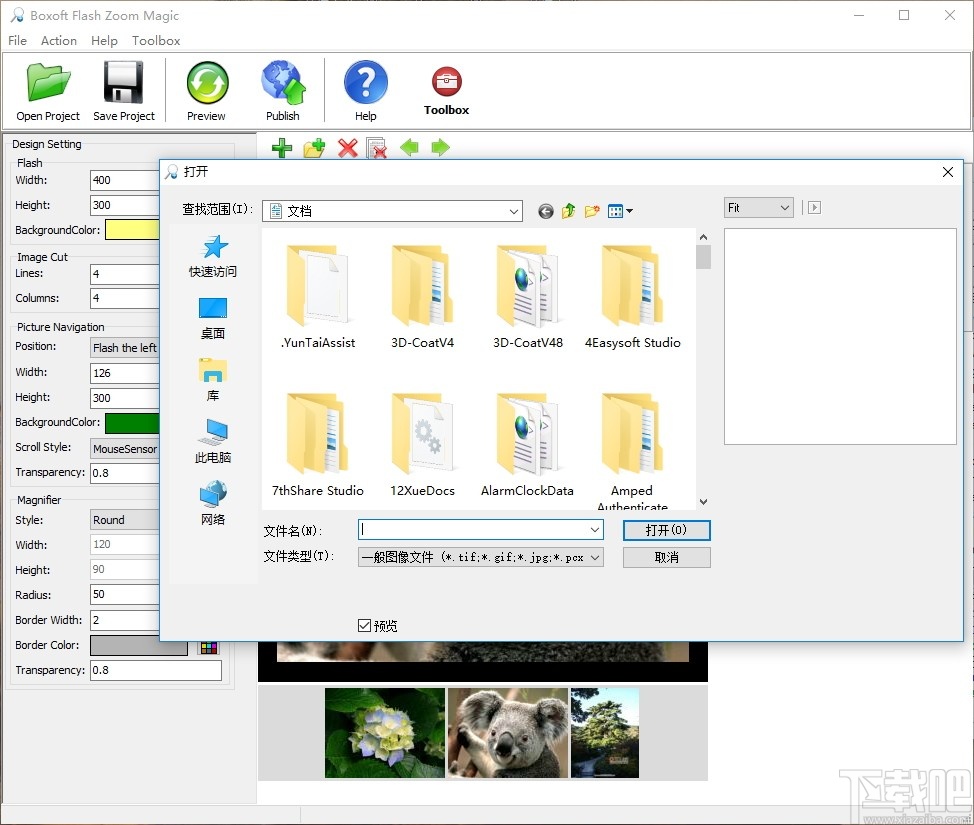Move item right with green arrow icon
The image size is (974, 825).
pos(439,148)
